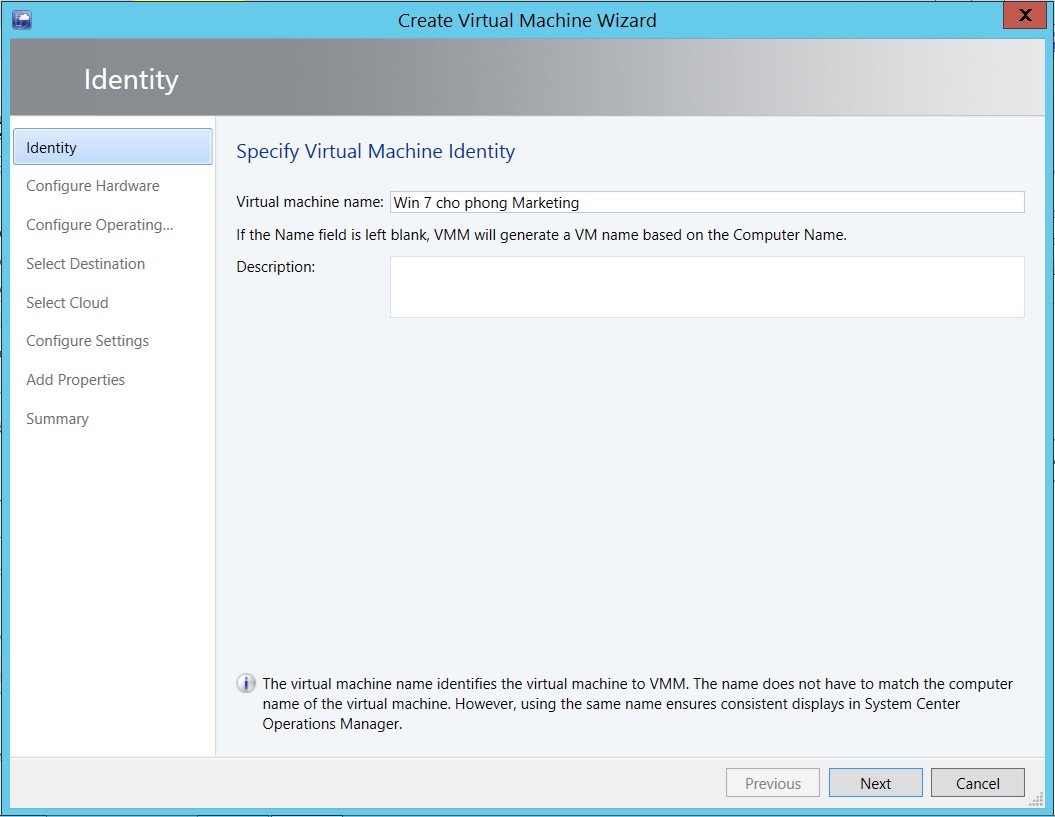This screenshot has width=1055, height=817.
Task: Click the Previous button
Action: tap(773, 783)
